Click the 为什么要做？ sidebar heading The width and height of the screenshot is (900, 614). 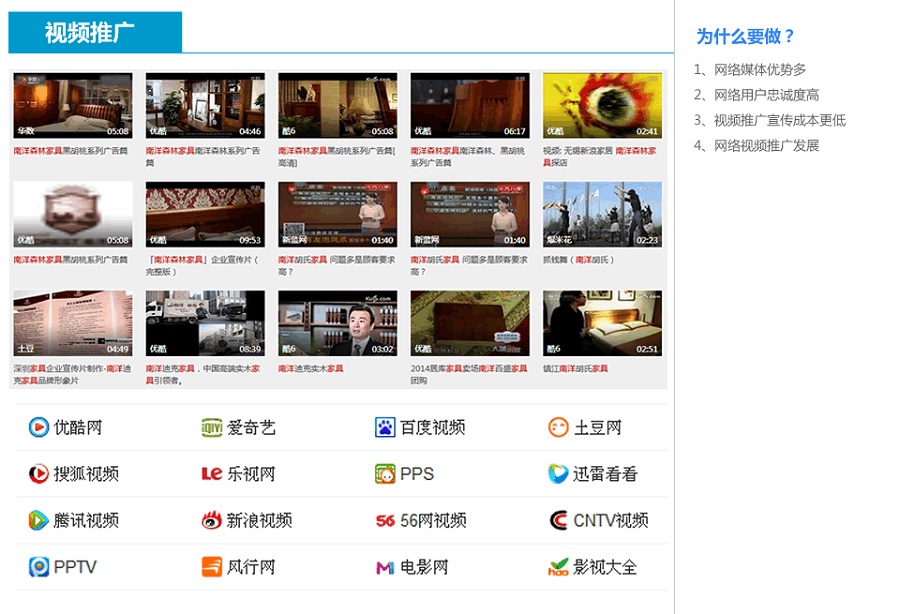pos(745,36)
